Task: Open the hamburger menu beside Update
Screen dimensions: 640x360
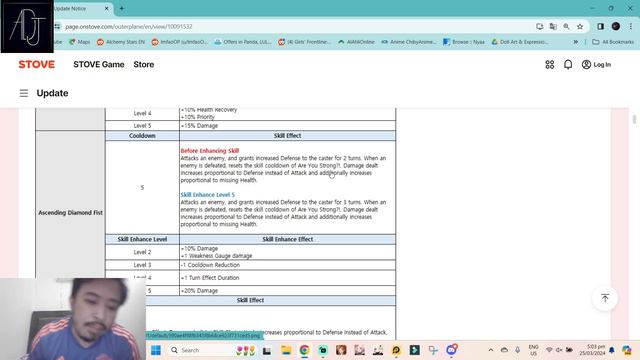Action: [24, 93]
